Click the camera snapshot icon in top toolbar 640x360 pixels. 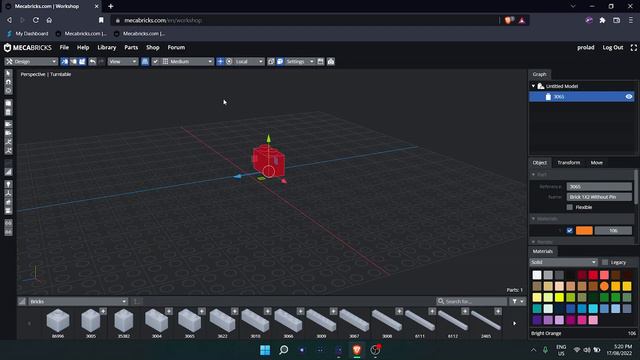click(x=331, y=62)
